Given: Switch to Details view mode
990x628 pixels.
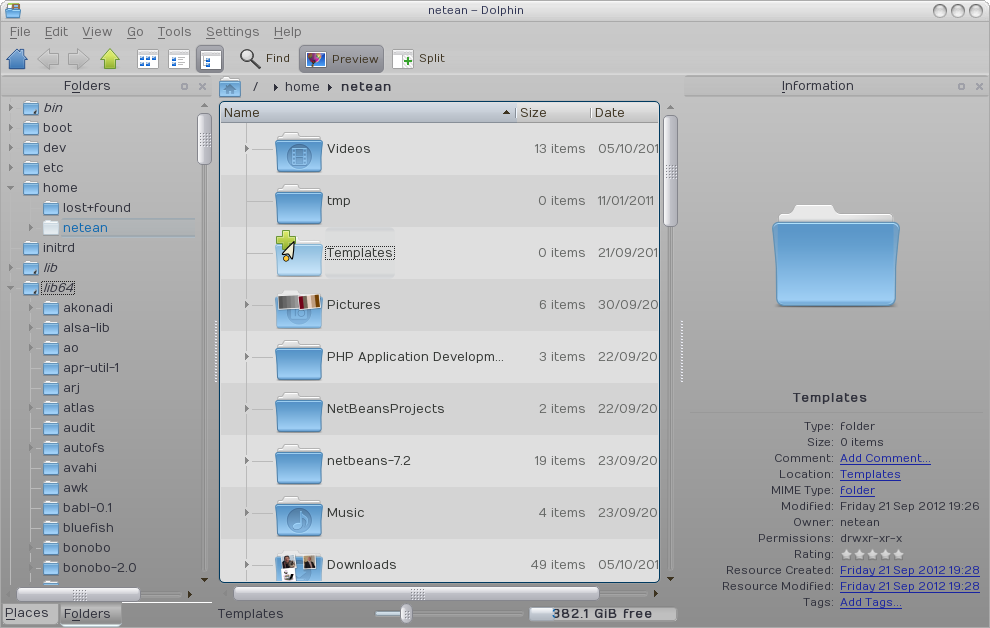Looking at the screenshot, I should 210,59.
